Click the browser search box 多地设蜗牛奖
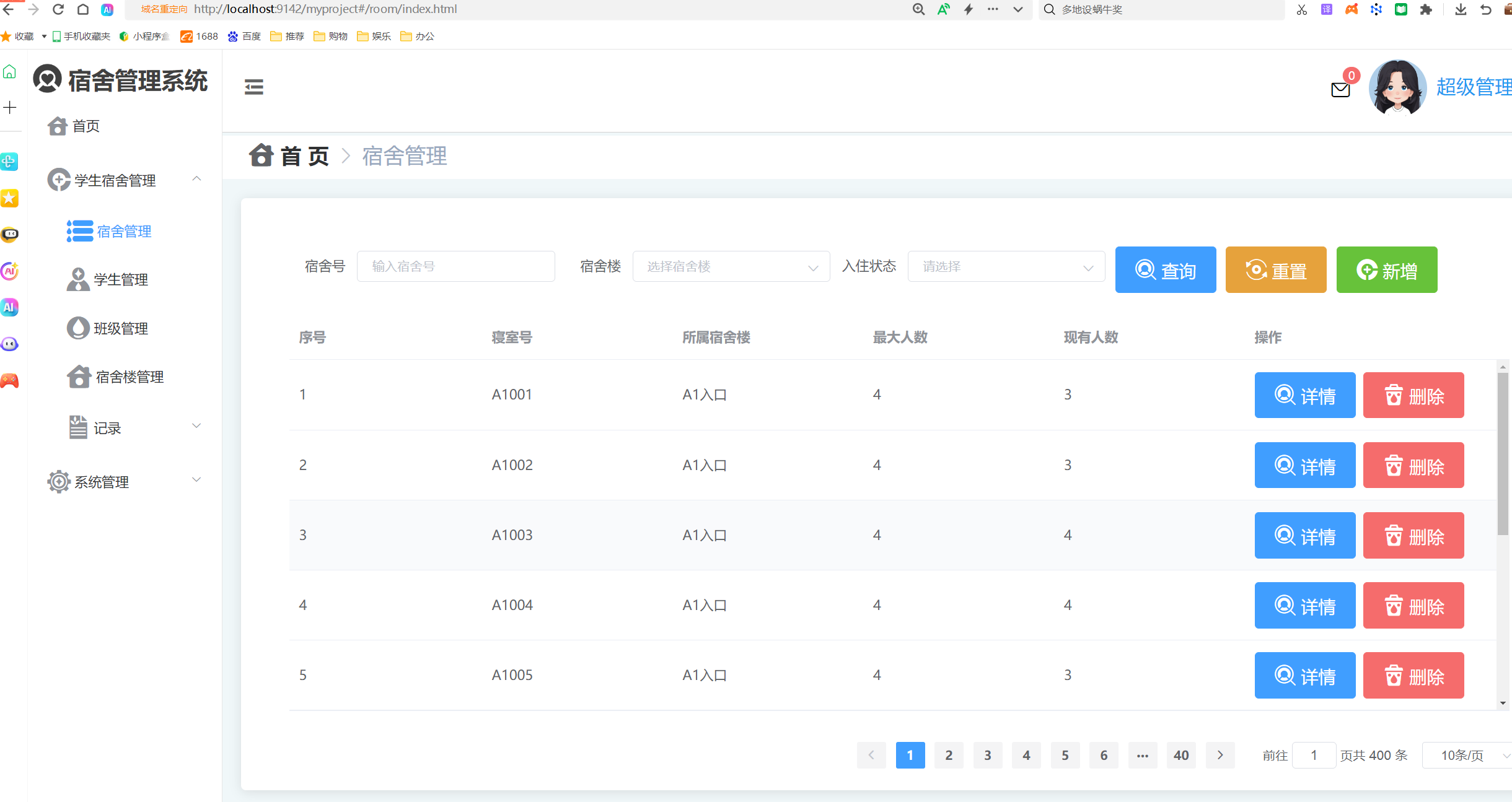This screenshot has height=802, width=1512. click(1161, 9)
